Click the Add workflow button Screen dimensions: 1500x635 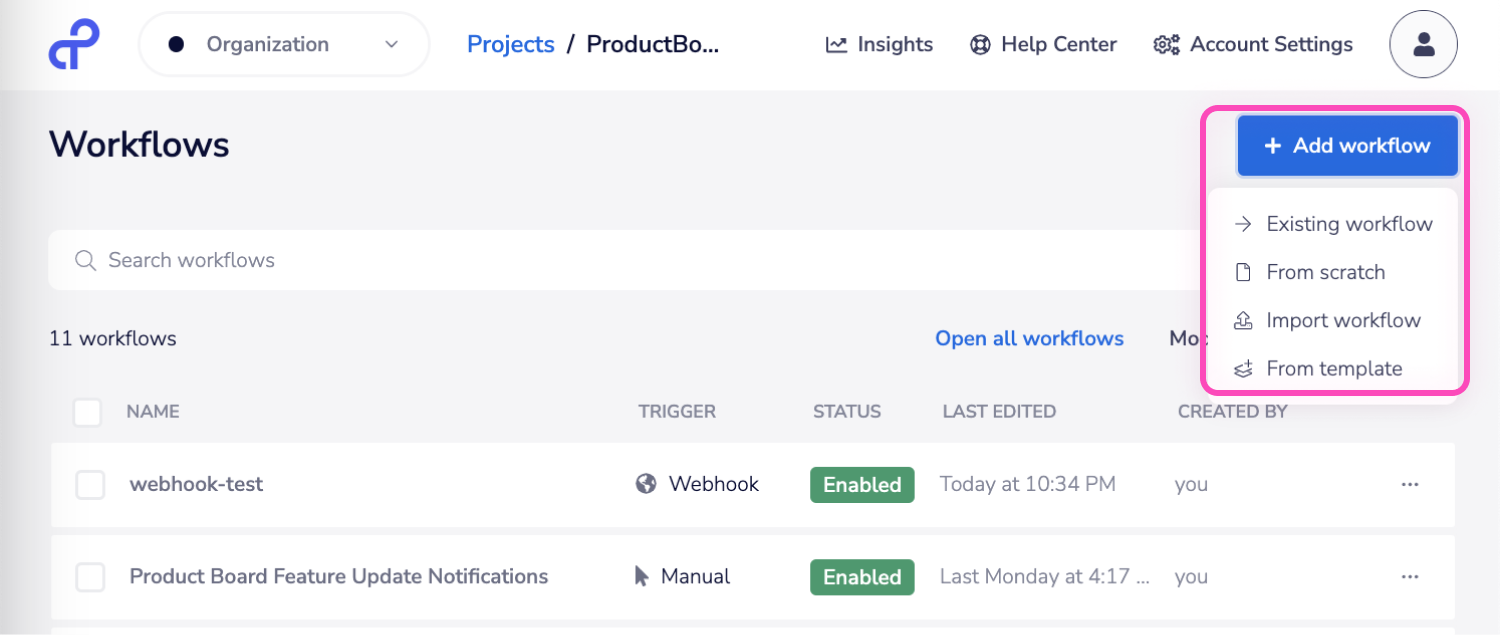[1347, 145]
